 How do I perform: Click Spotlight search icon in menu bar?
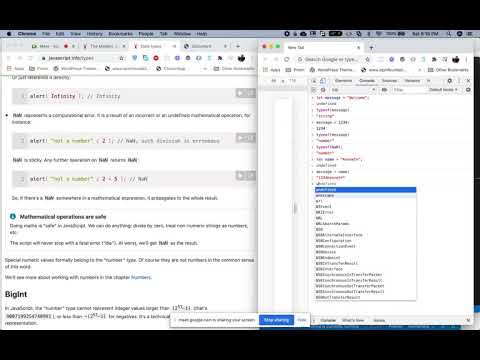click(449, 34)
